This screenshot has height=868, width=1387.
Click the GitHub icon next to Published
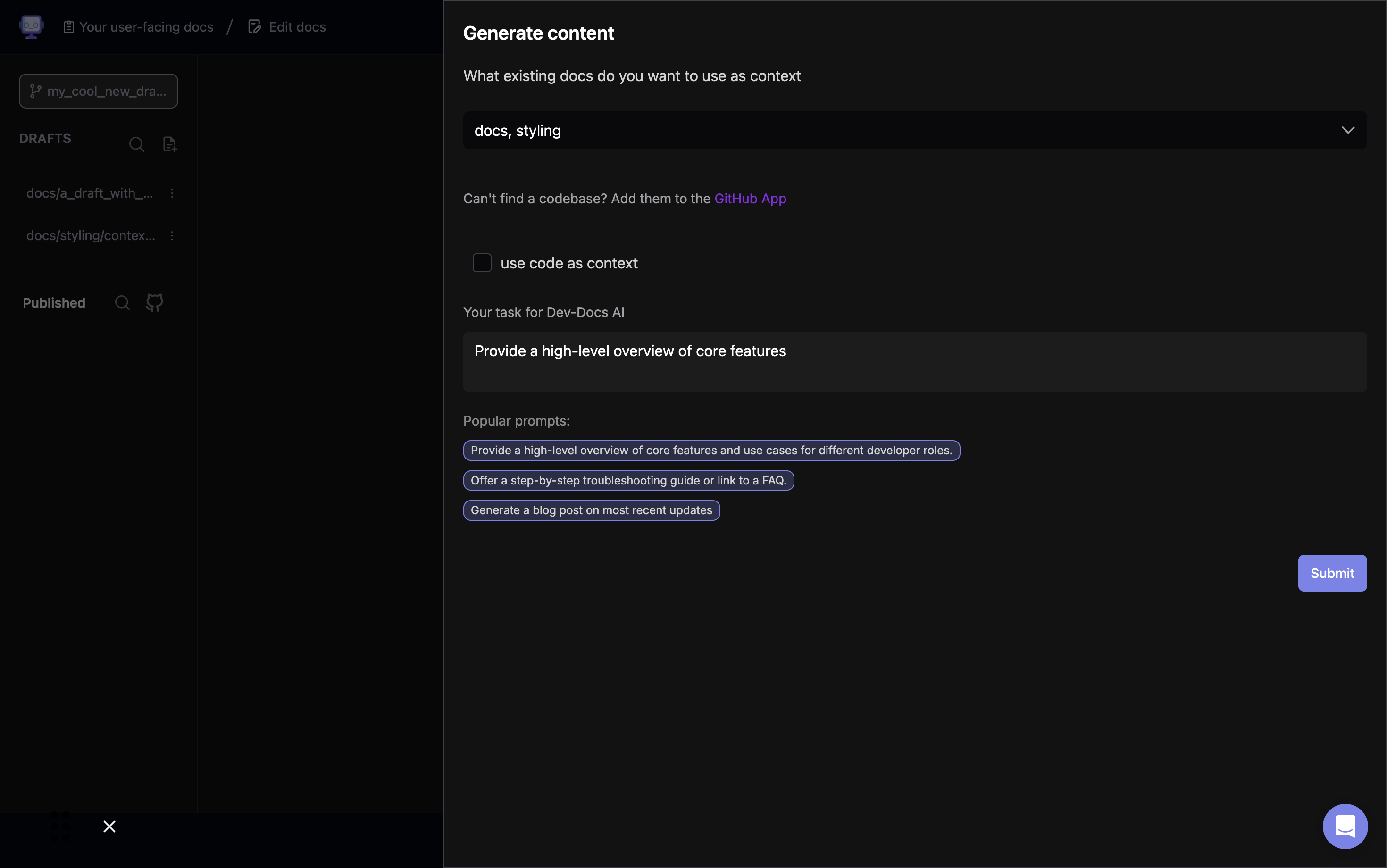tap(154, 302)
